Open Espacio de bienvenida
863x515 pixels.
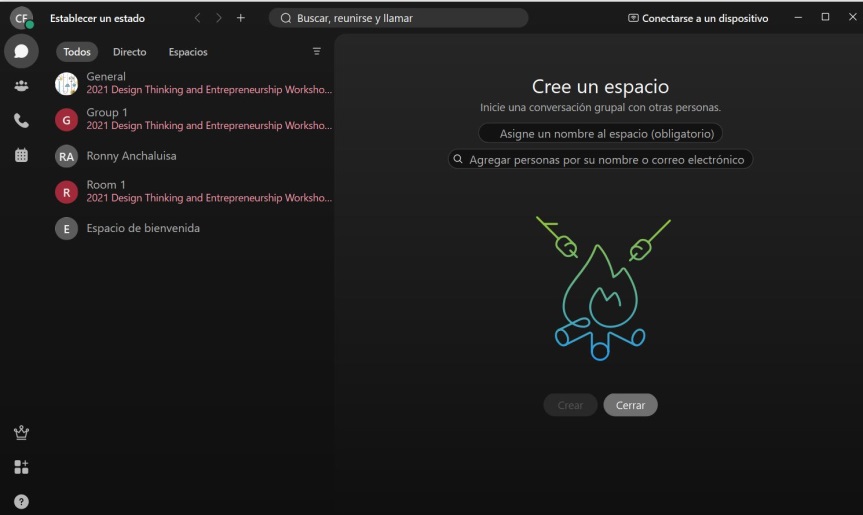coord(193,228)
